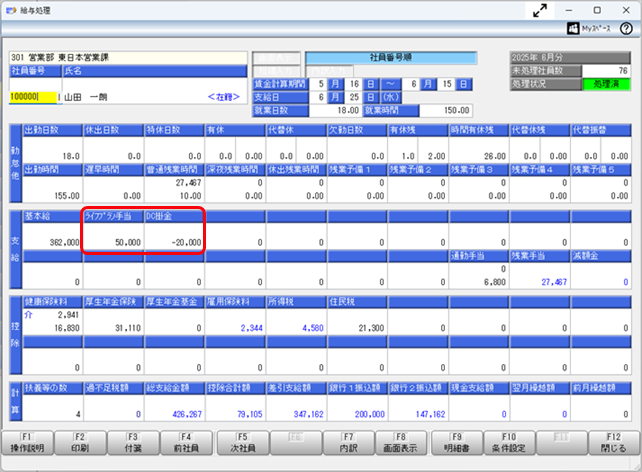Click 普通残業時間 value 10.00
642x472 pixels.
(190, 196)
